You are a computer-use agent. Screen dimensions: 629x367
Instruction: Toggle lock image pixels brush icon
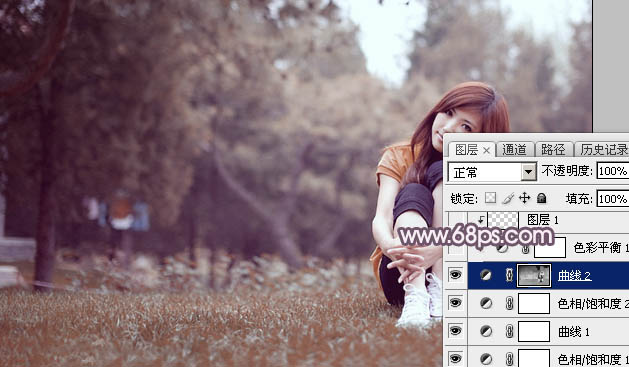pyautogui.click(x=508, y=198)
